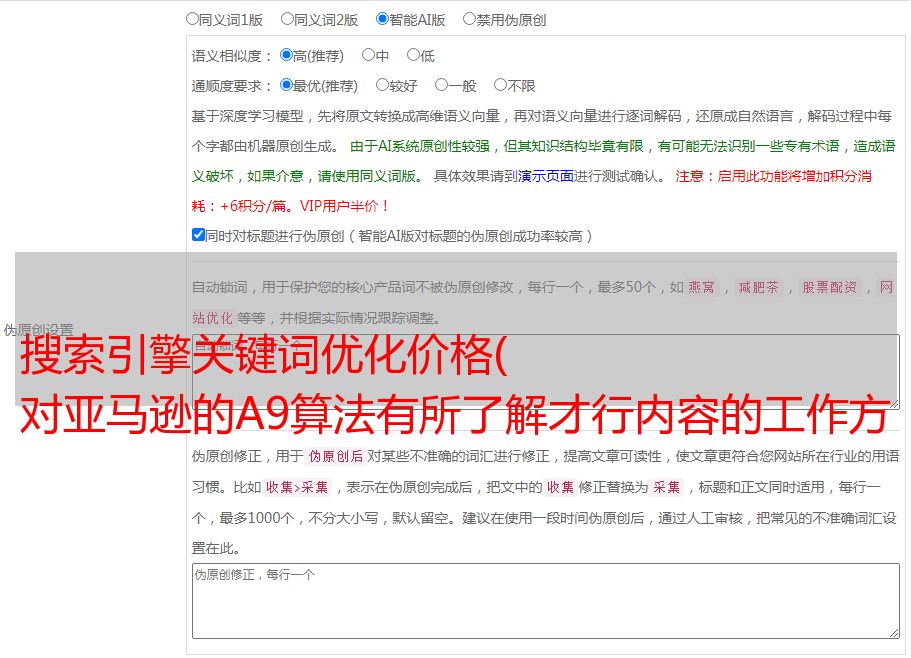Choose 较好 for 通顺度要求

(382, 85)
